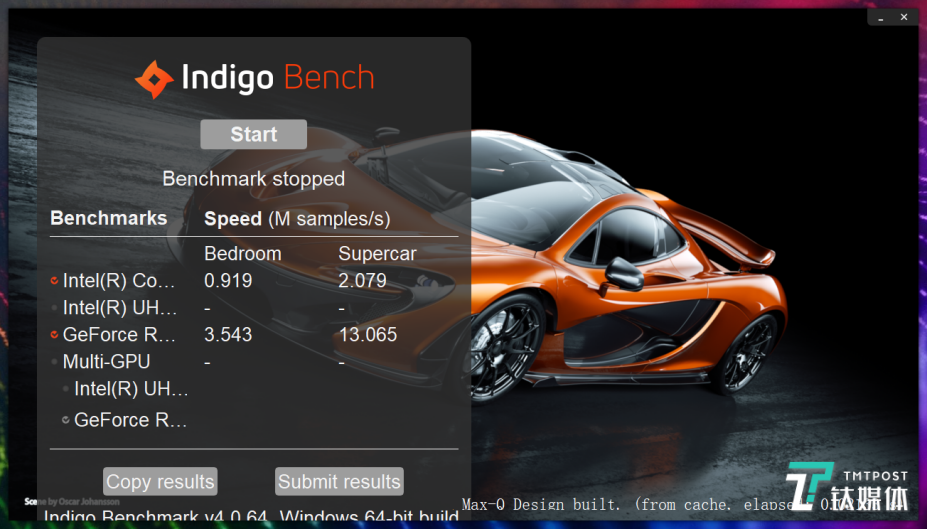Click the Indigo Bench diamond logo icon
927x529 pixels.
click(154, 79)
